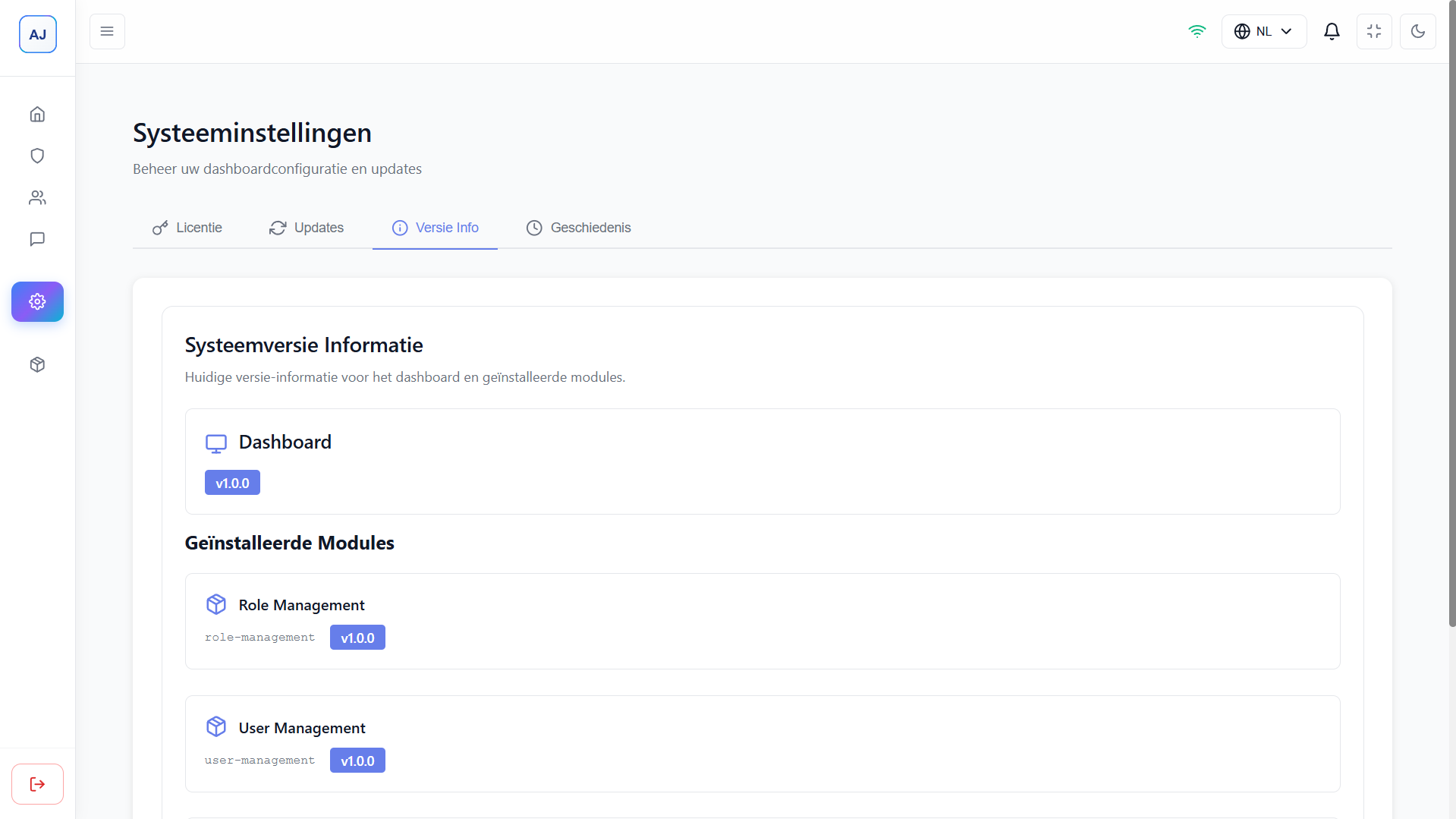
Task: Switch to the Updates tab
Action: point(307,228)
